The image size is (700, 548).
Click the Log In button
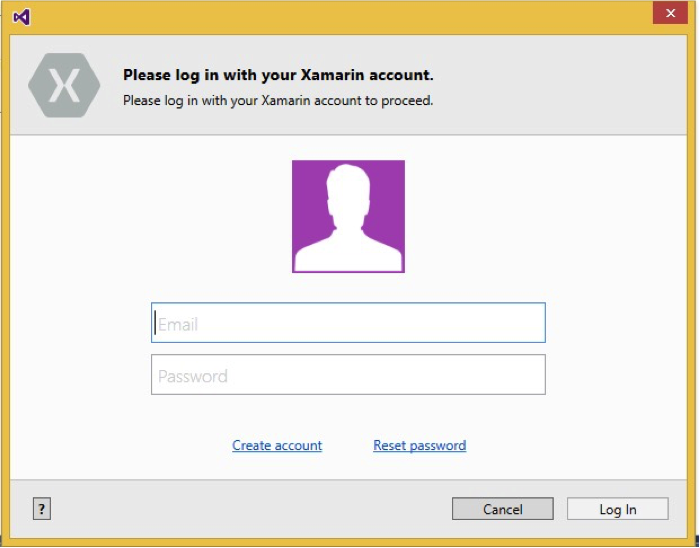tap(617, 509)
